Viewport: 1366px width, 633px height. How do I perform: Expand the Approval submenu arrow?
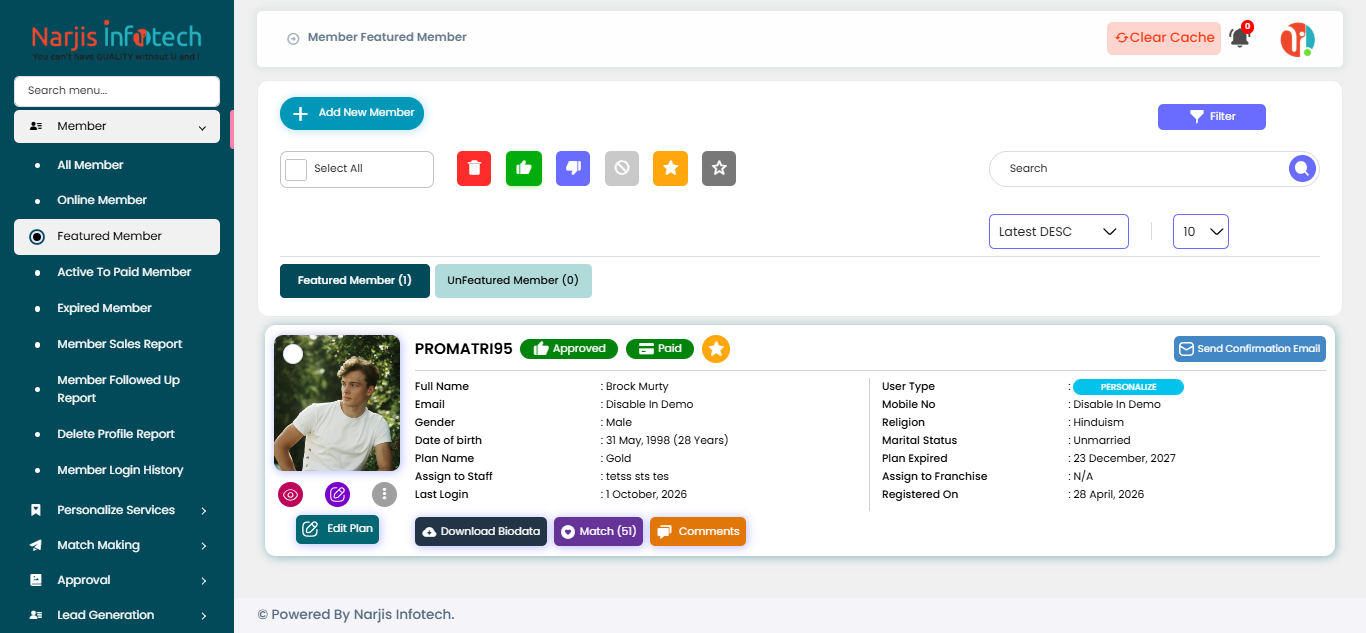pos(204,581)
